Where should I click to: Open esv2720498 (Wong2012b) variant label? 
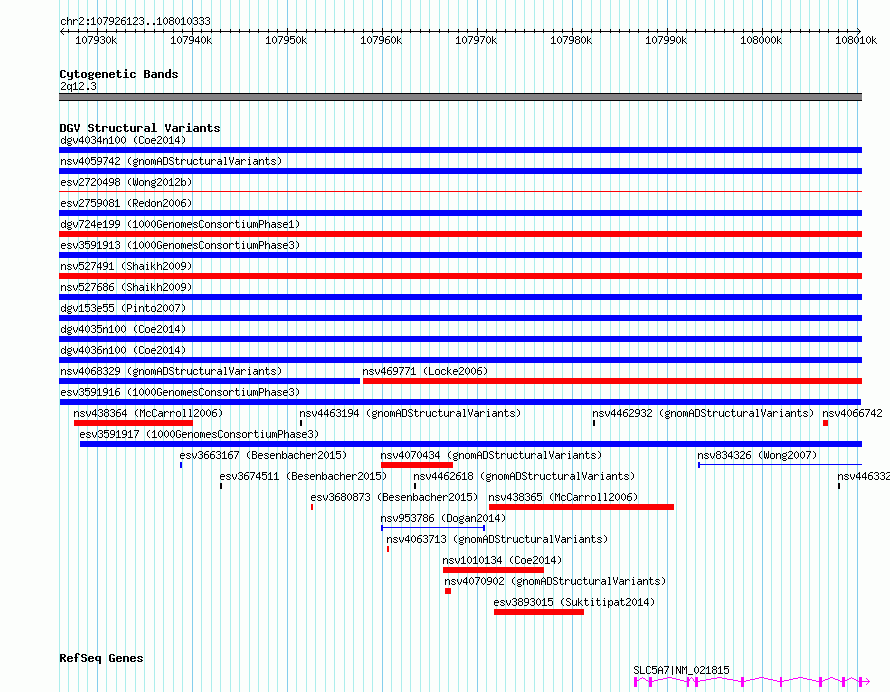click(126, 182)
